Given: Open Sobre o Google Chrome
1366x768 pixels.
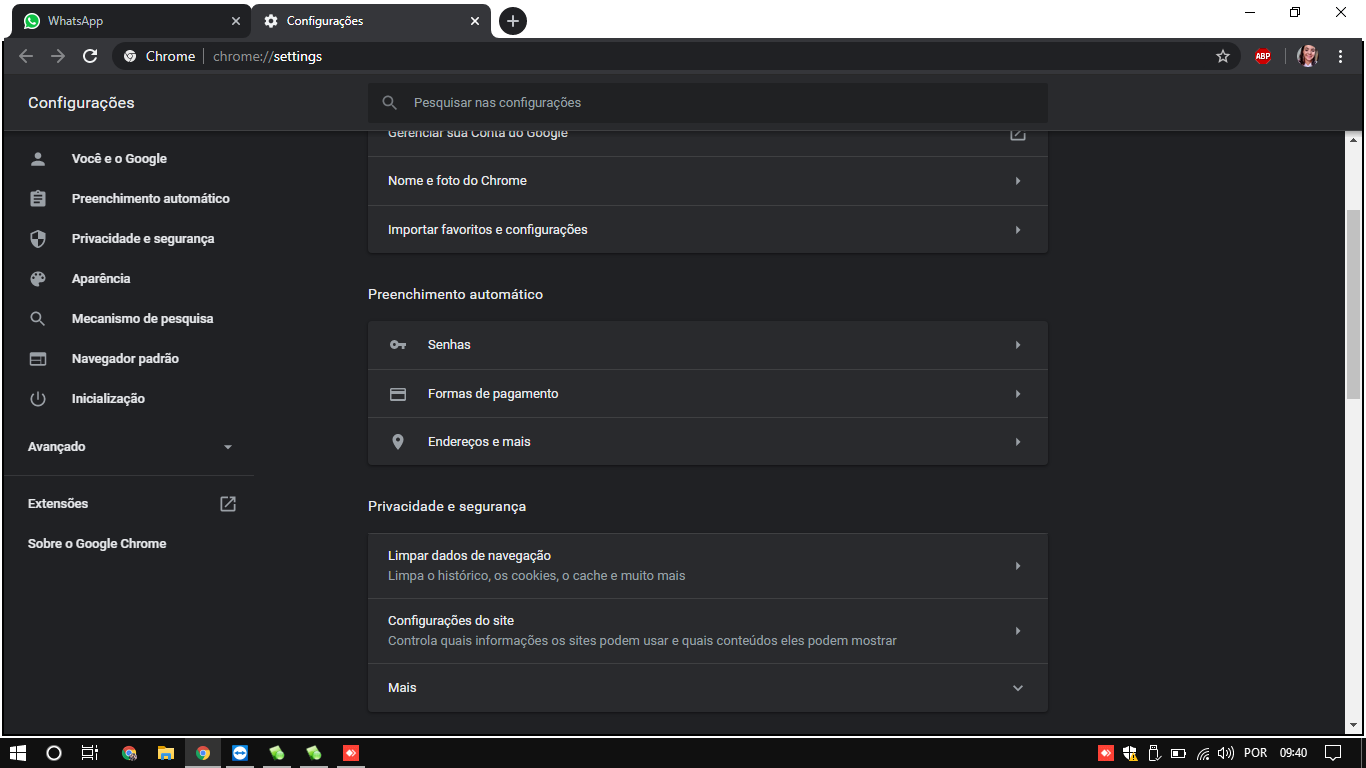Looking at the screenshot, I should (x=97, y=544).
